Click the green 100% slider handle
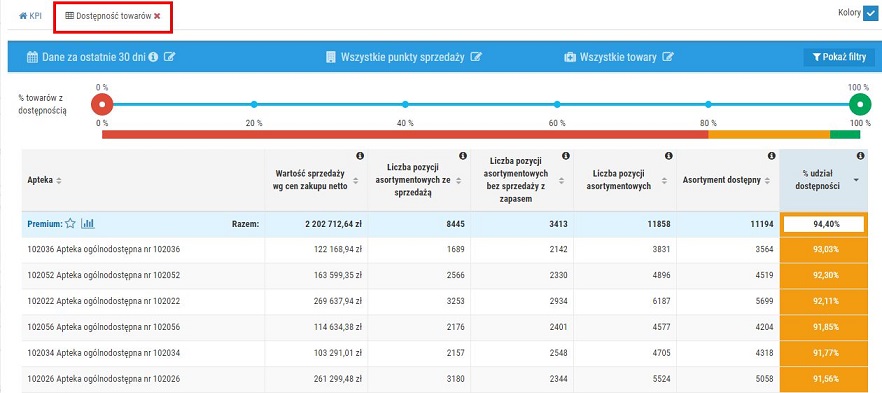 tap(860, 105)
